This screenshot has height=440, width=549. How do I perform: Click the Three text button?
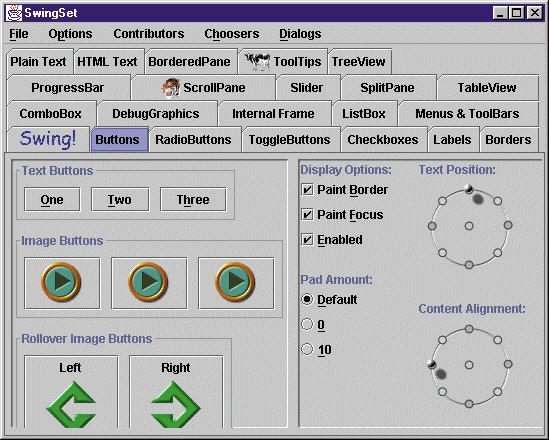193,200
